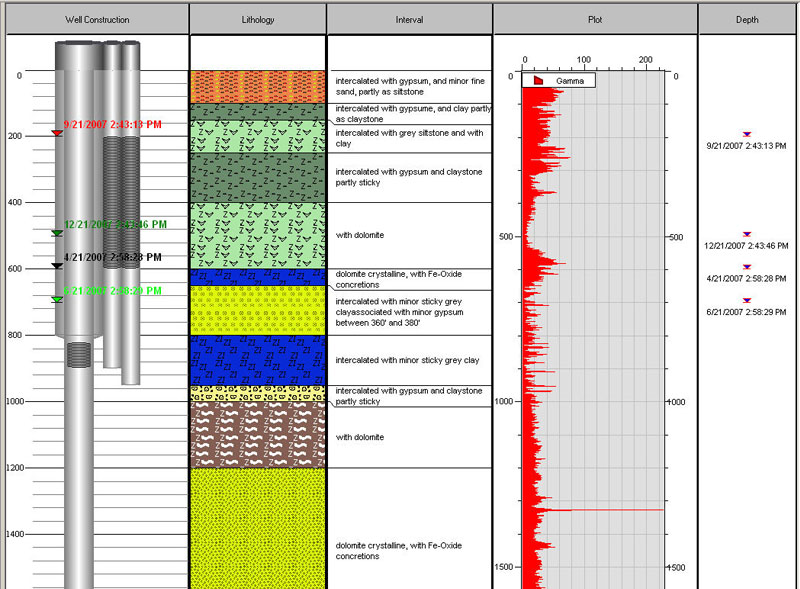800x589 pixels.
Task: Select the dark green water level marker 12/21/2007
Action: click(57, 233)
